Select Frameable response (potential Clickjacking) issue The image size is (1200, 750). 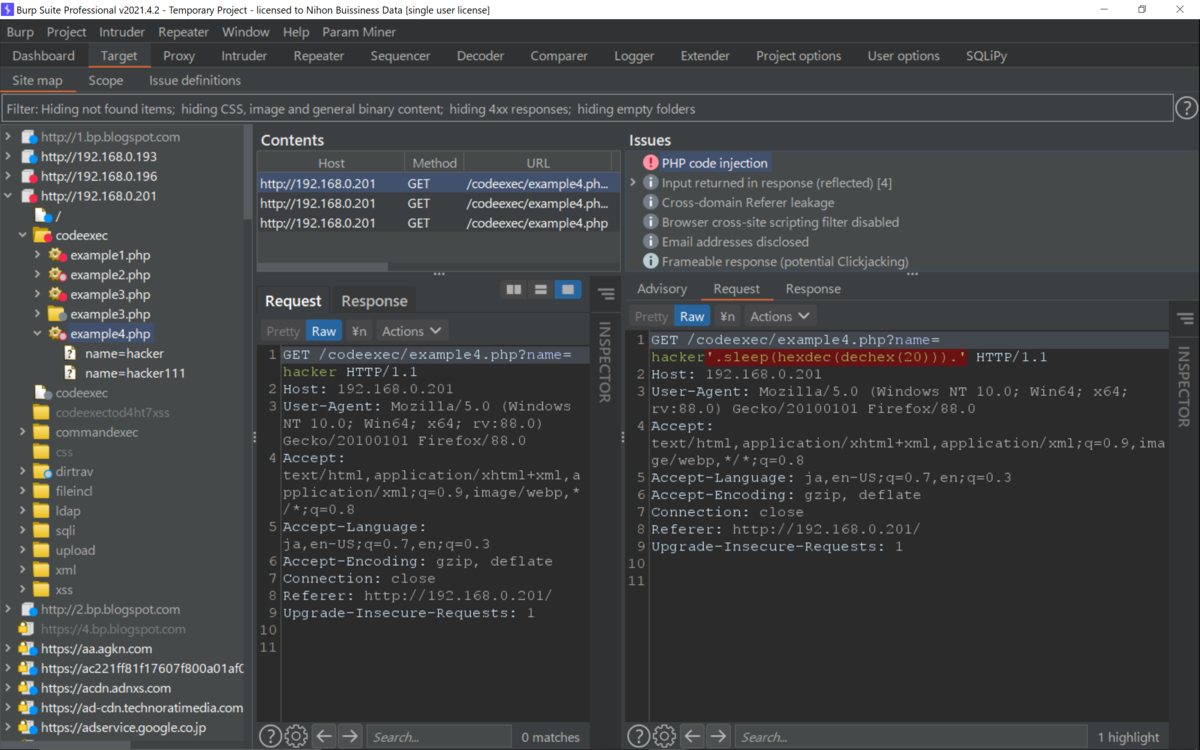coord(785,262)
